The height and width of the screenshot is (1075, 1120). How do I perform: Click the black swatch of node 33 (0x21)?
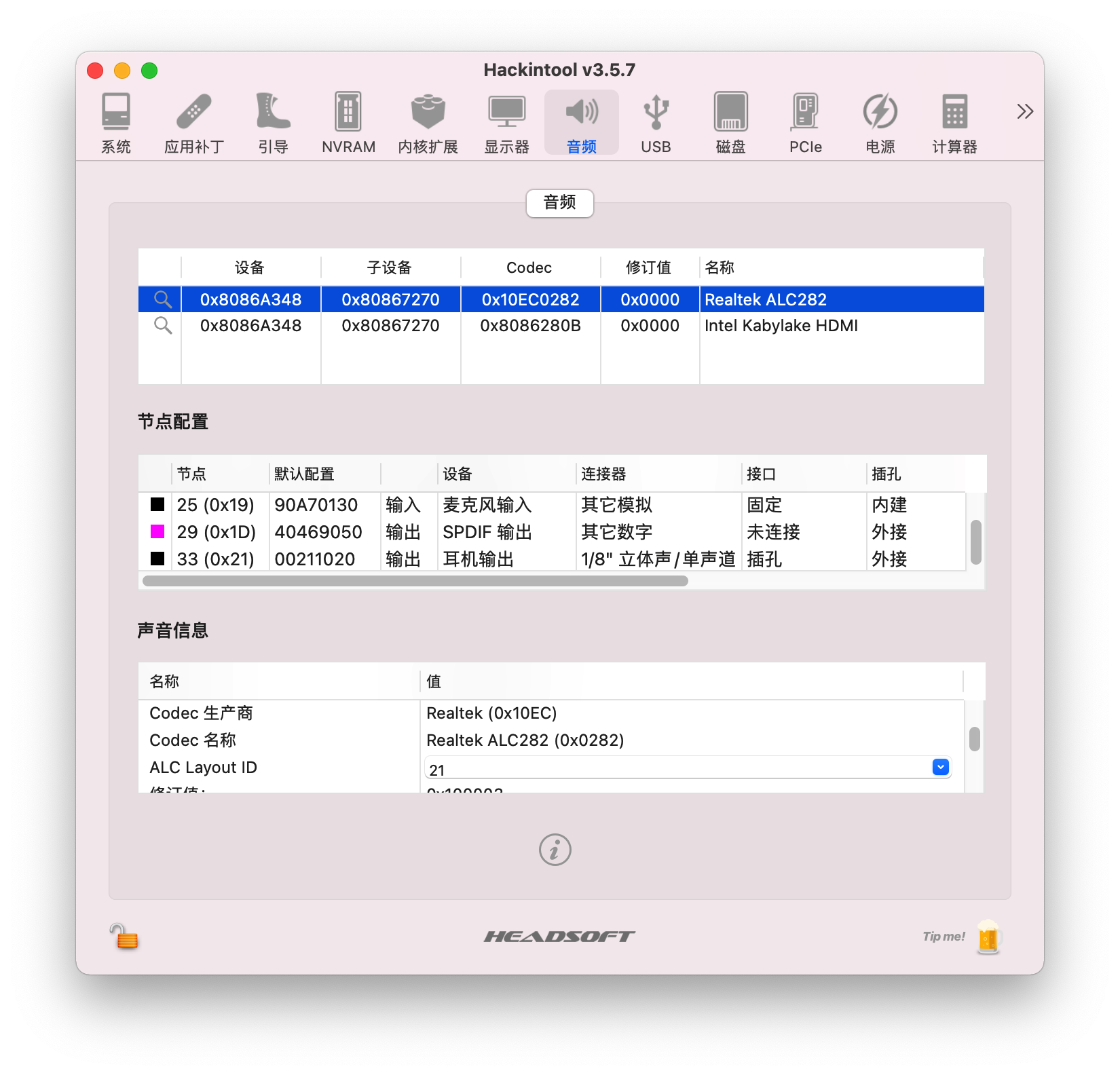click(157, 559)
